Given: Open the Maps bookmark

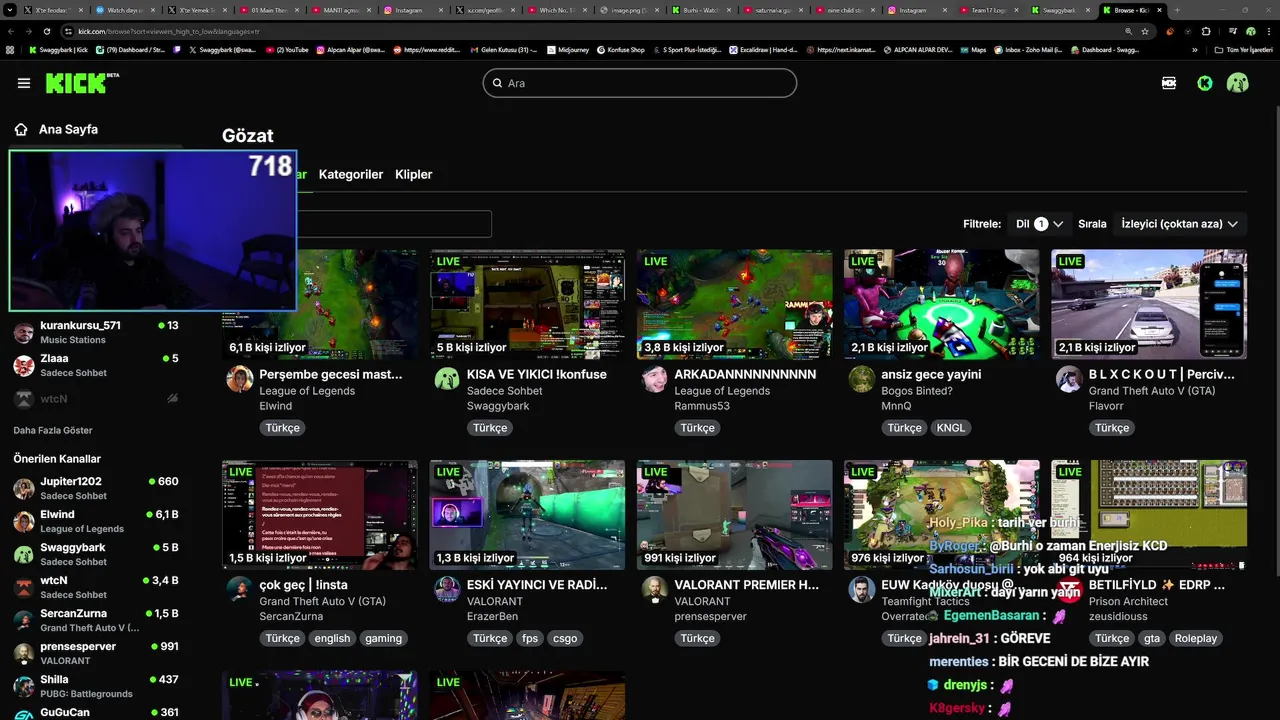Looking at the screenshot, I should 972,49.
